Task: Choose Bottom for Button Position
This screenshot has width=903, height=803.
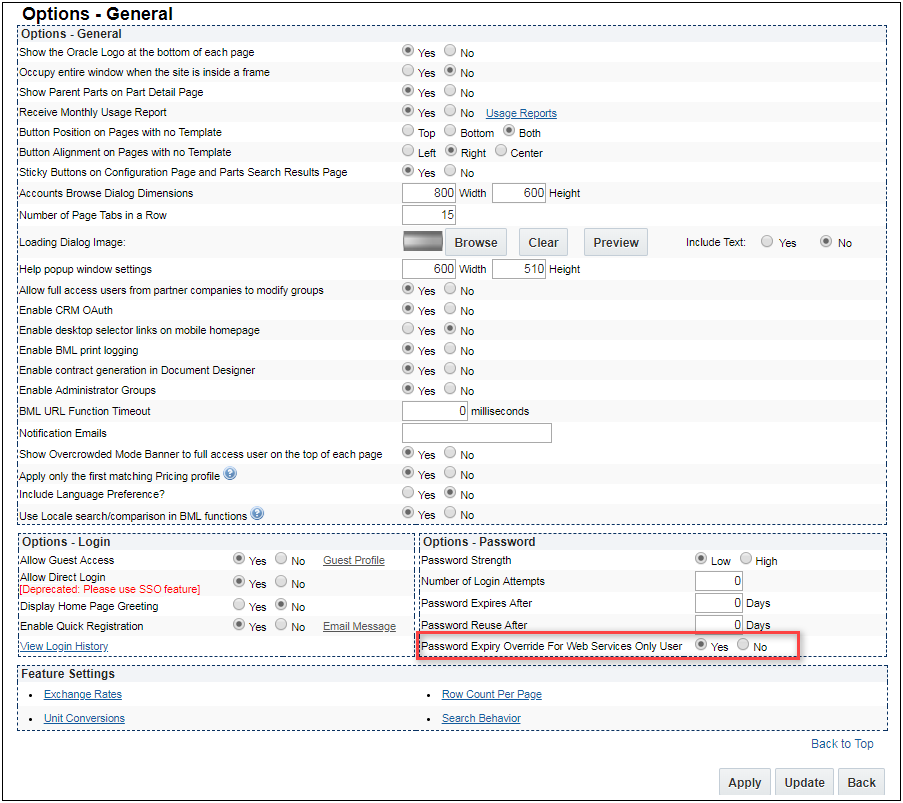Action: 450,131
